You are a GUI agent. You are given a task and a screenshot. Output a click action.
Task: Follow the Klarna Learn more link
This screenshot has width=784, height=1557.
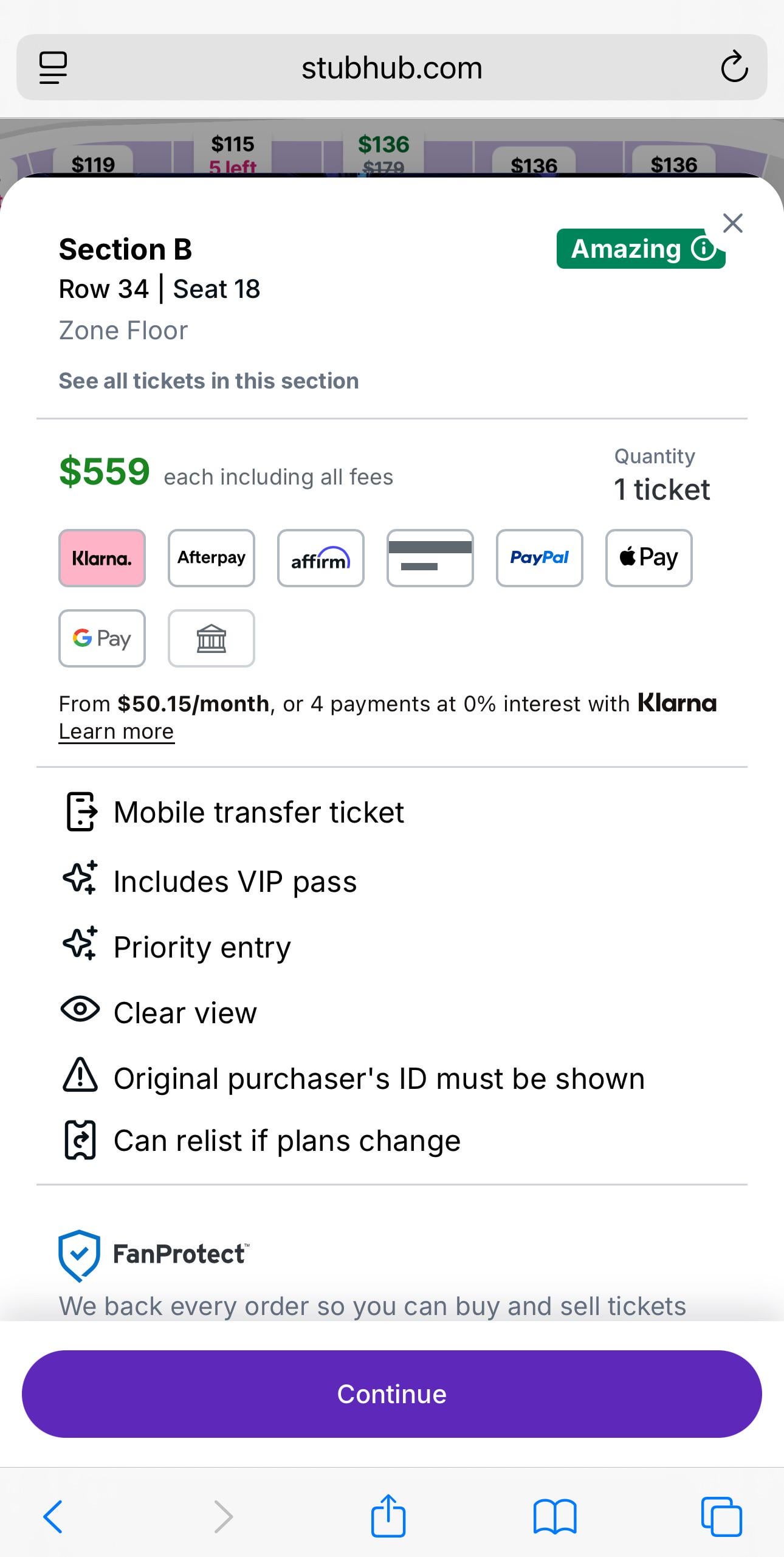(116, 731)
